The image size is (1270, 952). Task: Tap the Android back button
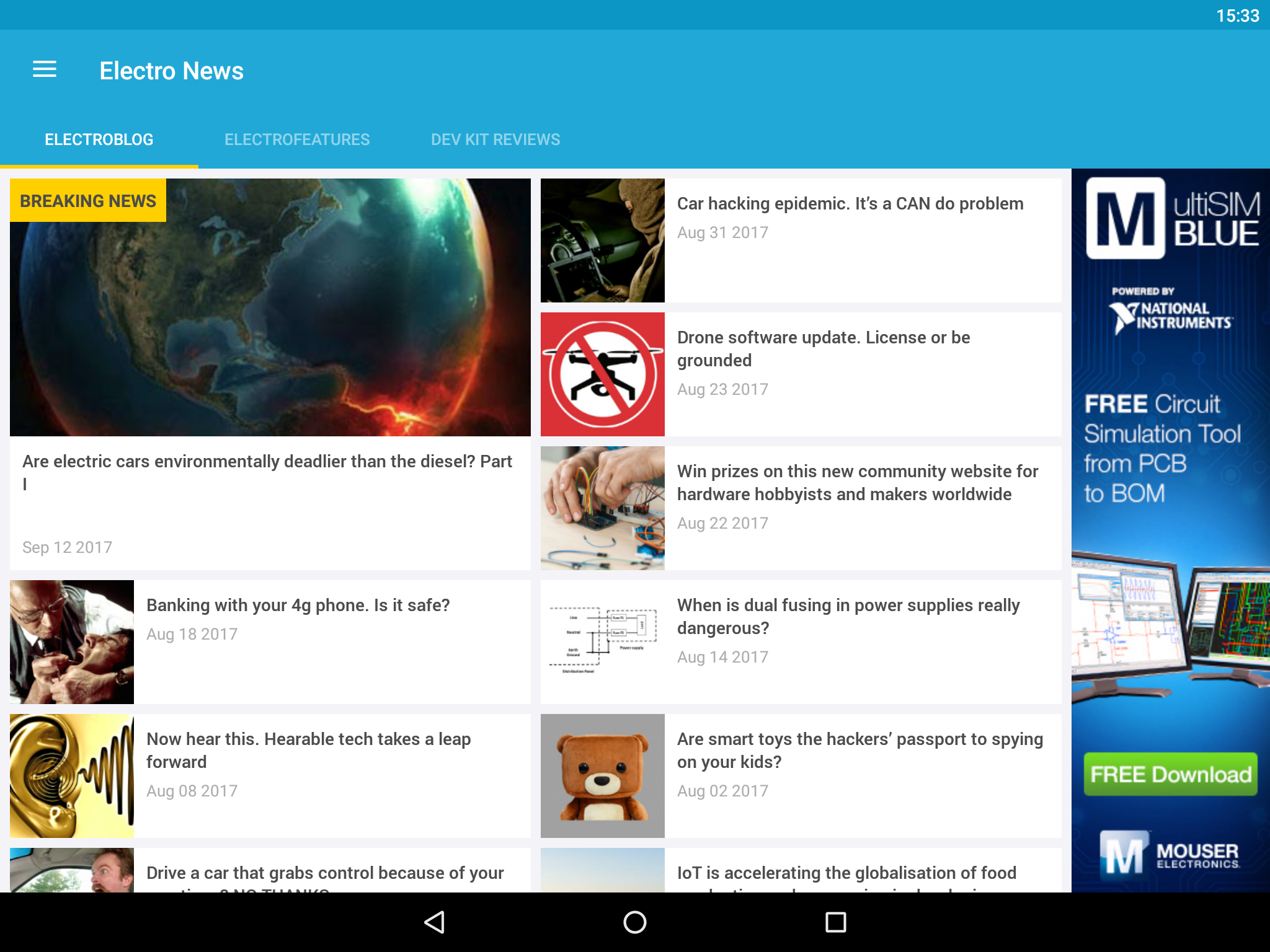pos(434,922)
